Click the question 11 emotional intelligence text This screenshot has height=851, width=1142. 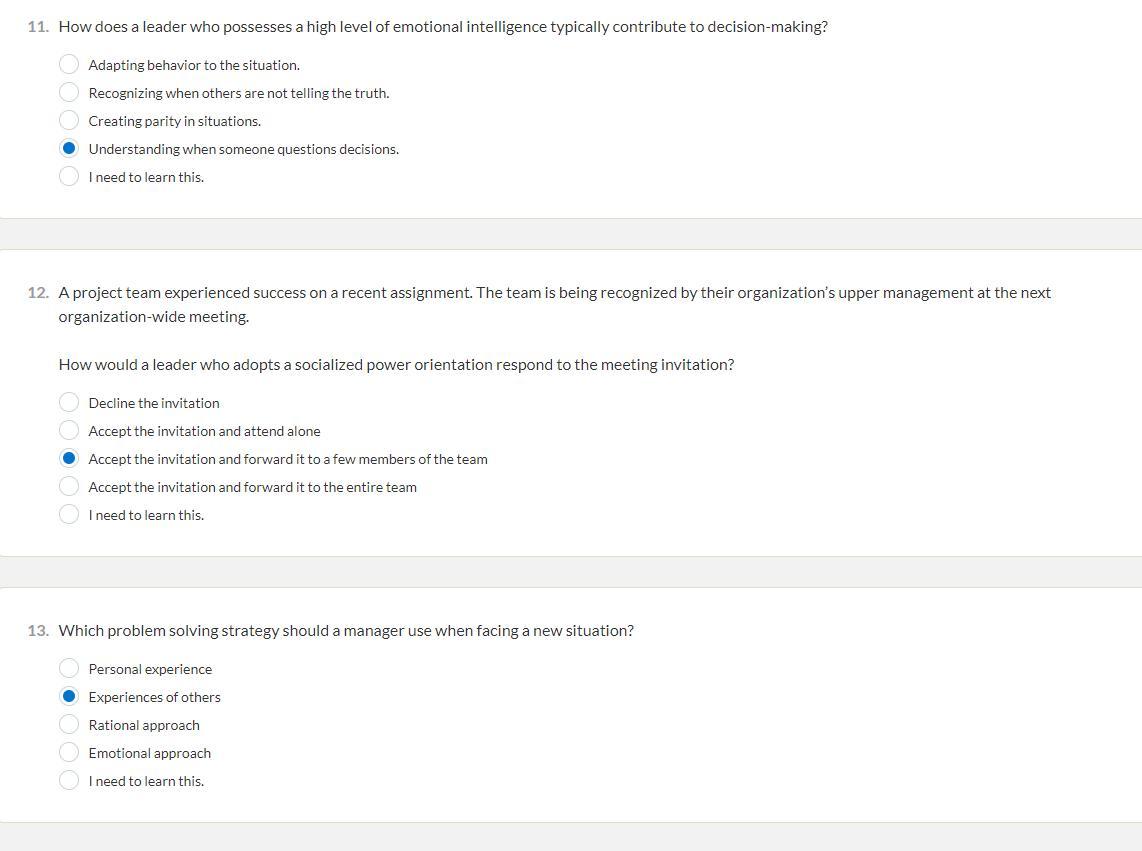pyautogui.click(x=443, y=27)
